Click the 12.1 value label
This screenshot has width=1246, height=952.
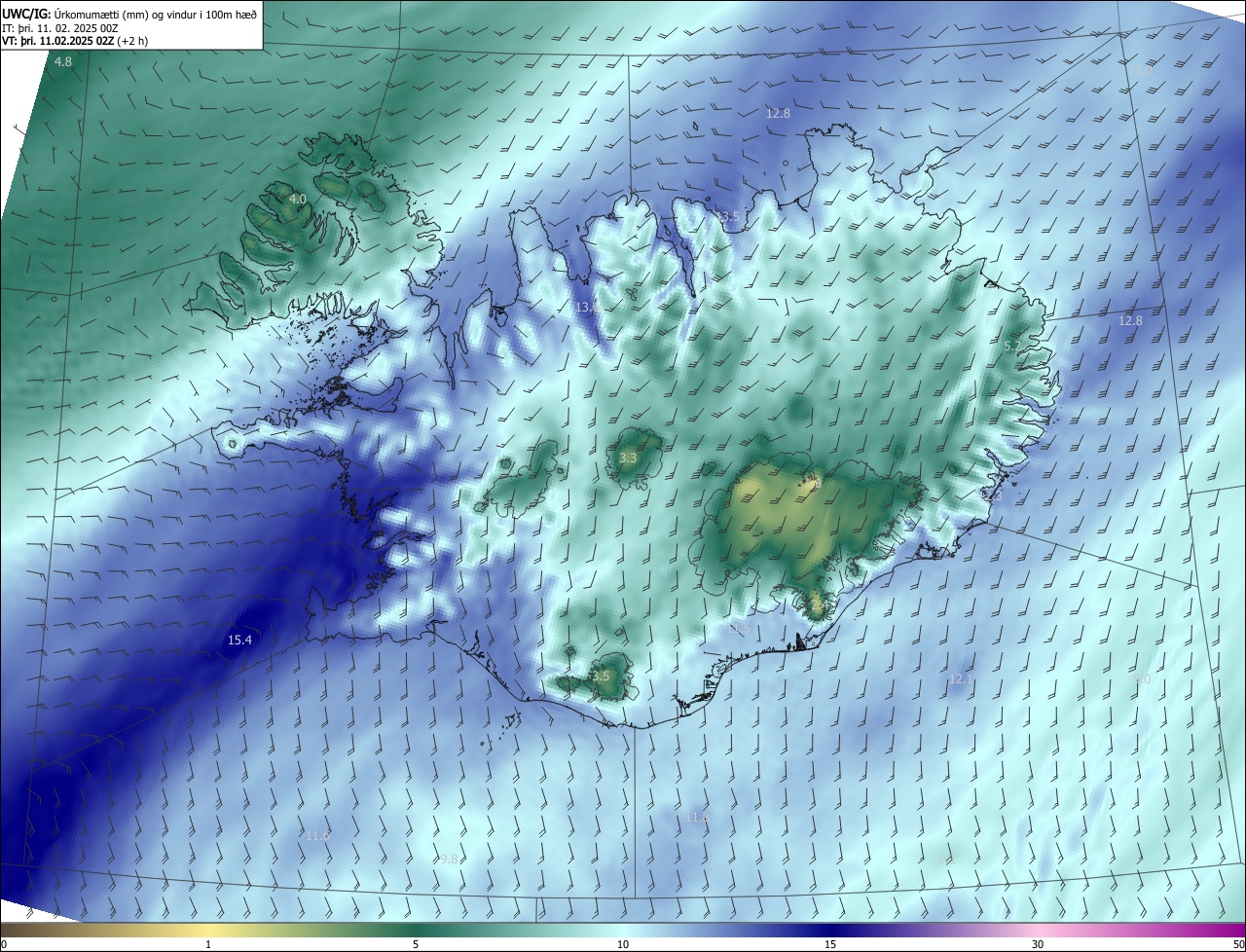[x=961, y=679]
